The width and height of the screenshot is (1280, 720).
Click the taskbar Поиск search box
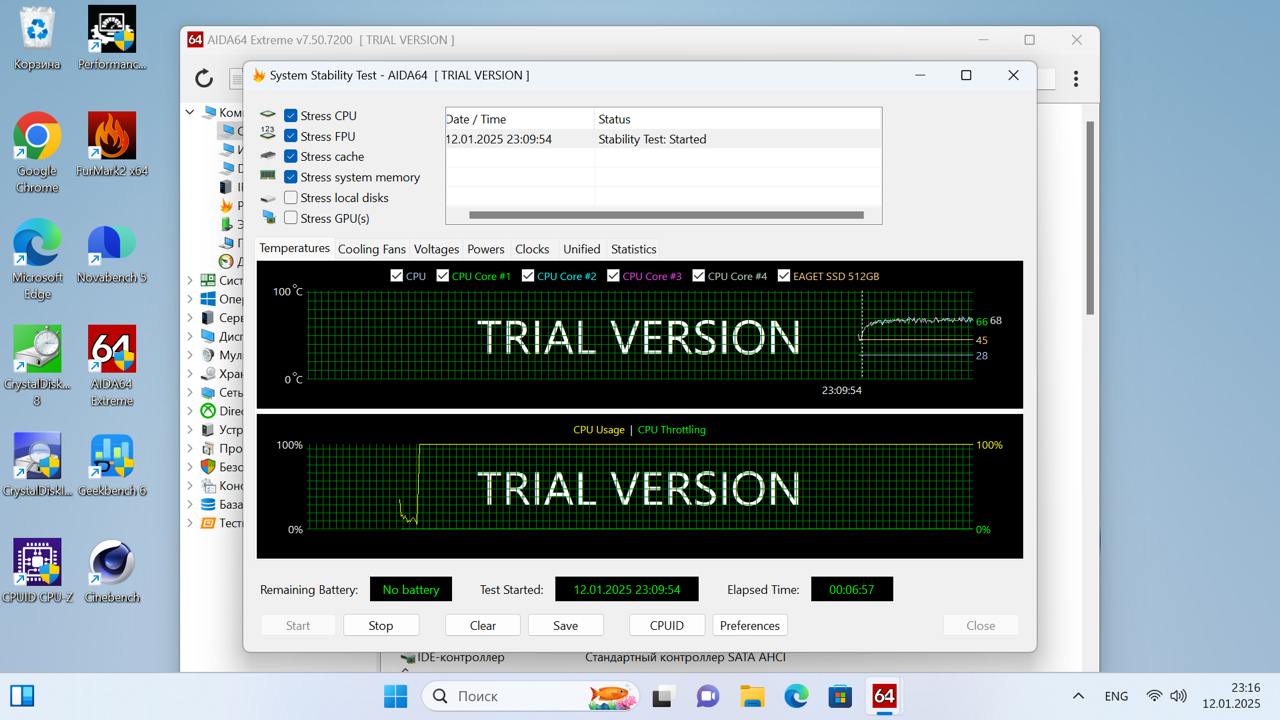tap(531, 696)
